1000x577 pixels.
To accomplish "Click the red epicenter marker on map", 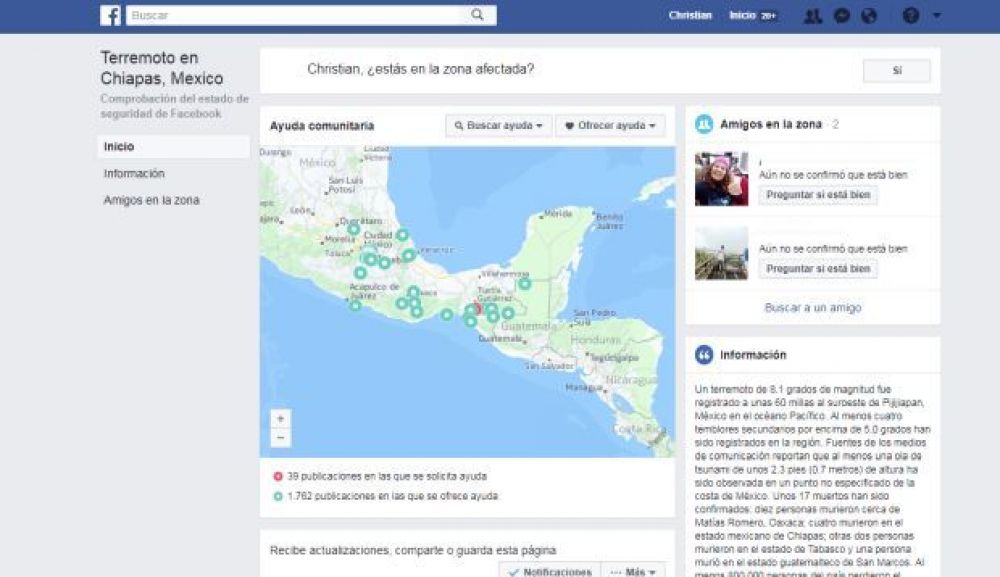I will 478,309.
